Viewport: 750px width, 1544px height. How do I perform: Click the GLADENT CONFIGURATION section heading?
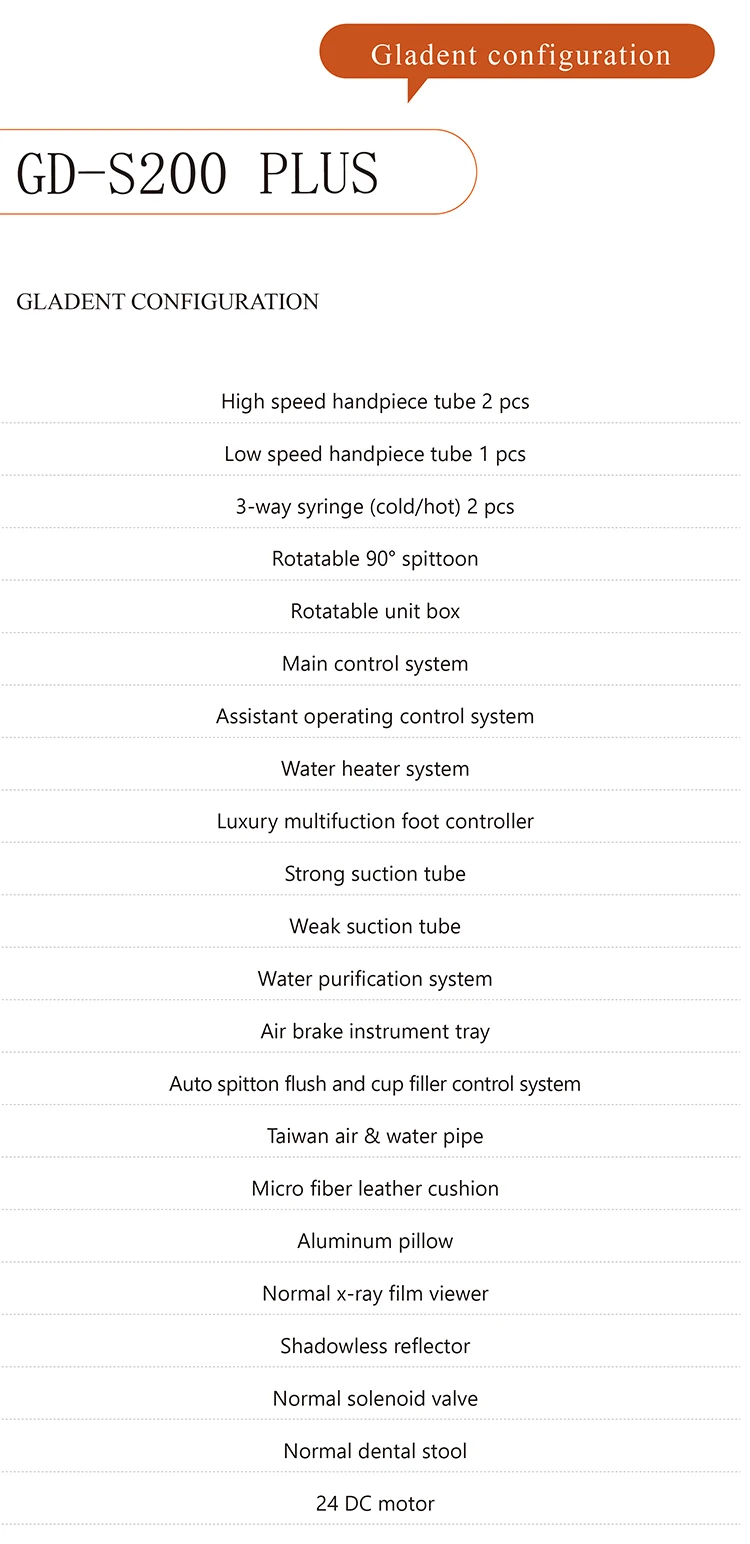(168, 302)
